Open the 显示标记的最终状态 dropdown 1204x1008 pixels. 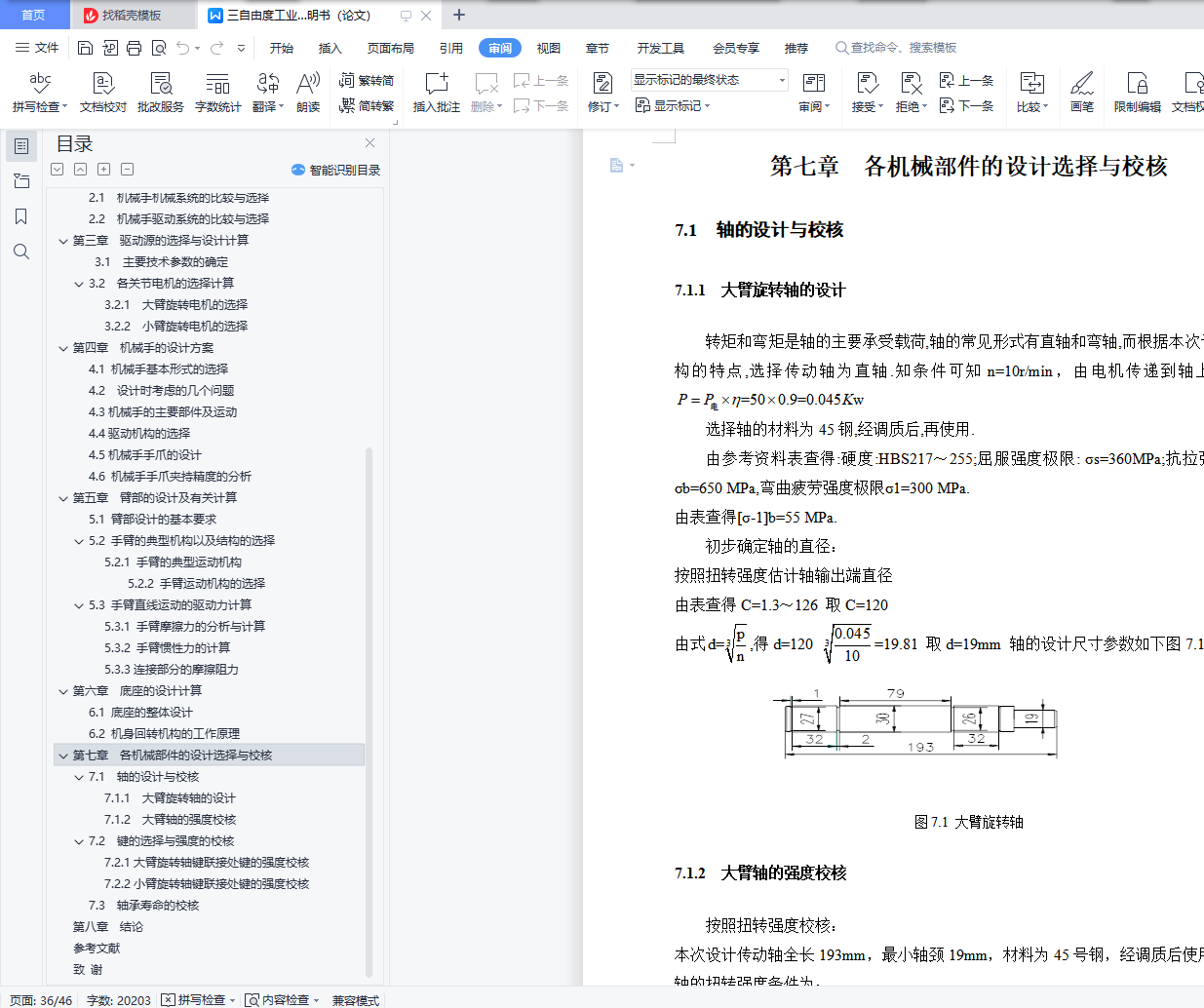tap(709, 80)
